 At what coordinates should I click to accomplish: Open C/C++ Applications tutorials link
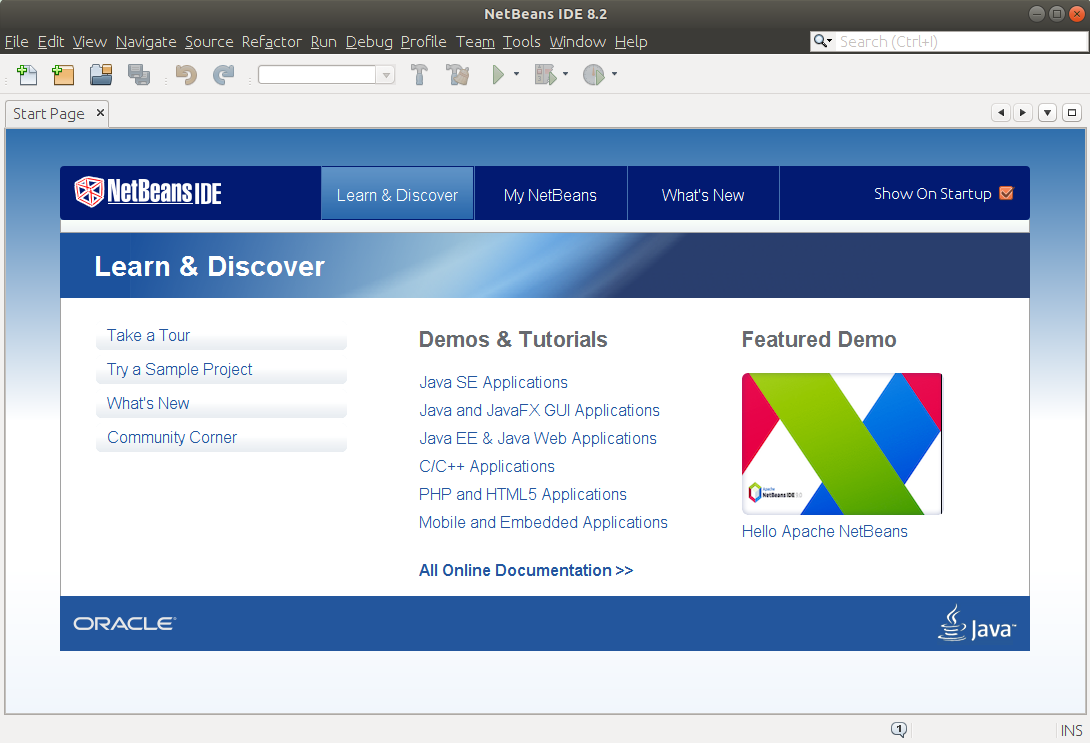[487, 466]
